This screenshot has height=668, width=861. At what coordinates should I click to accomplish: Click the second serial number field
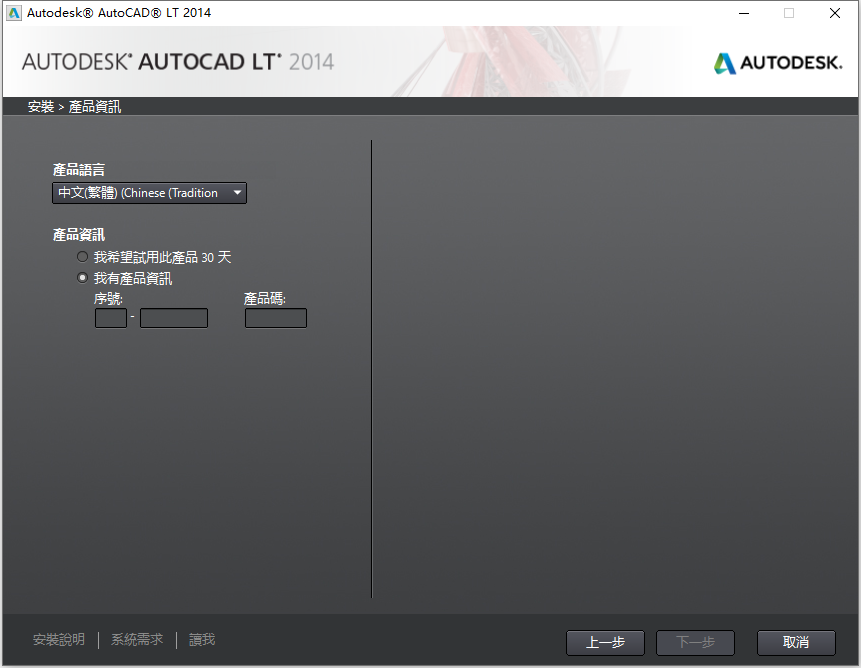coord(174,318)
